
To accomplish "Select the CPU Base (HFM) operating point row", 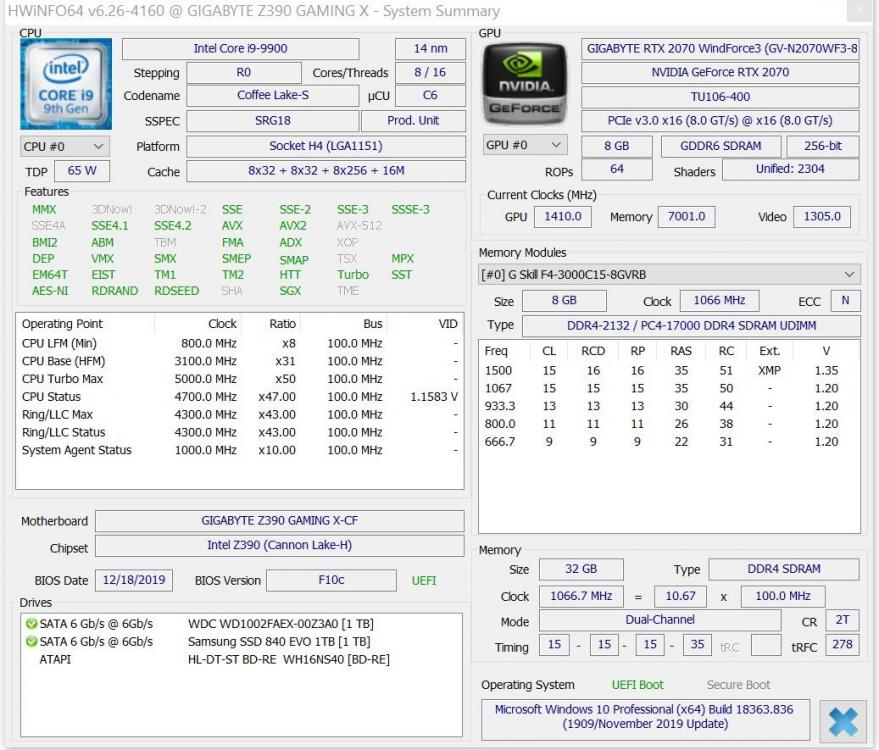I will (x=240, y=361).
